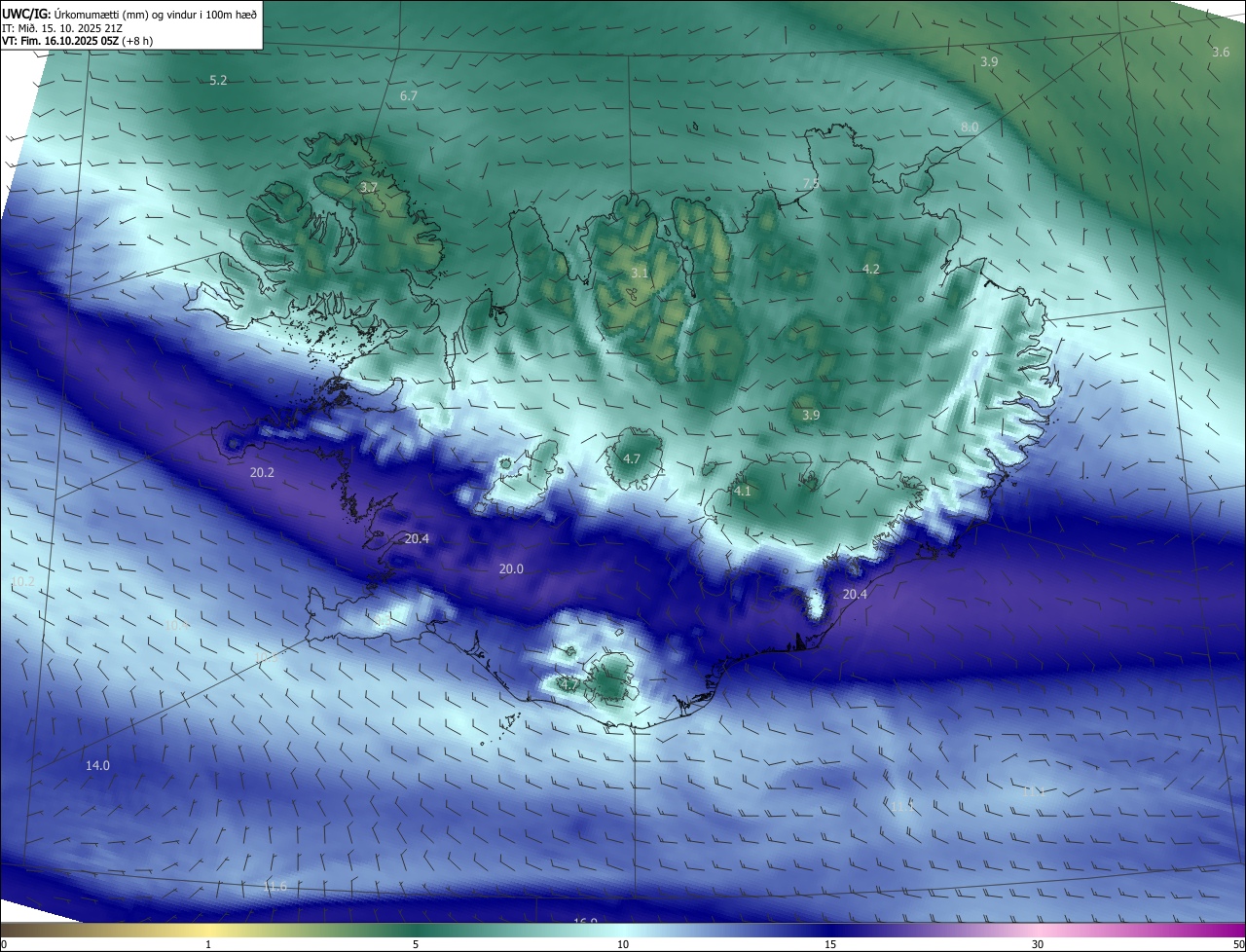Viewport: 1246px width, 952px height.
Task: Click the 4.2 value label
Action: pos(871,269)
